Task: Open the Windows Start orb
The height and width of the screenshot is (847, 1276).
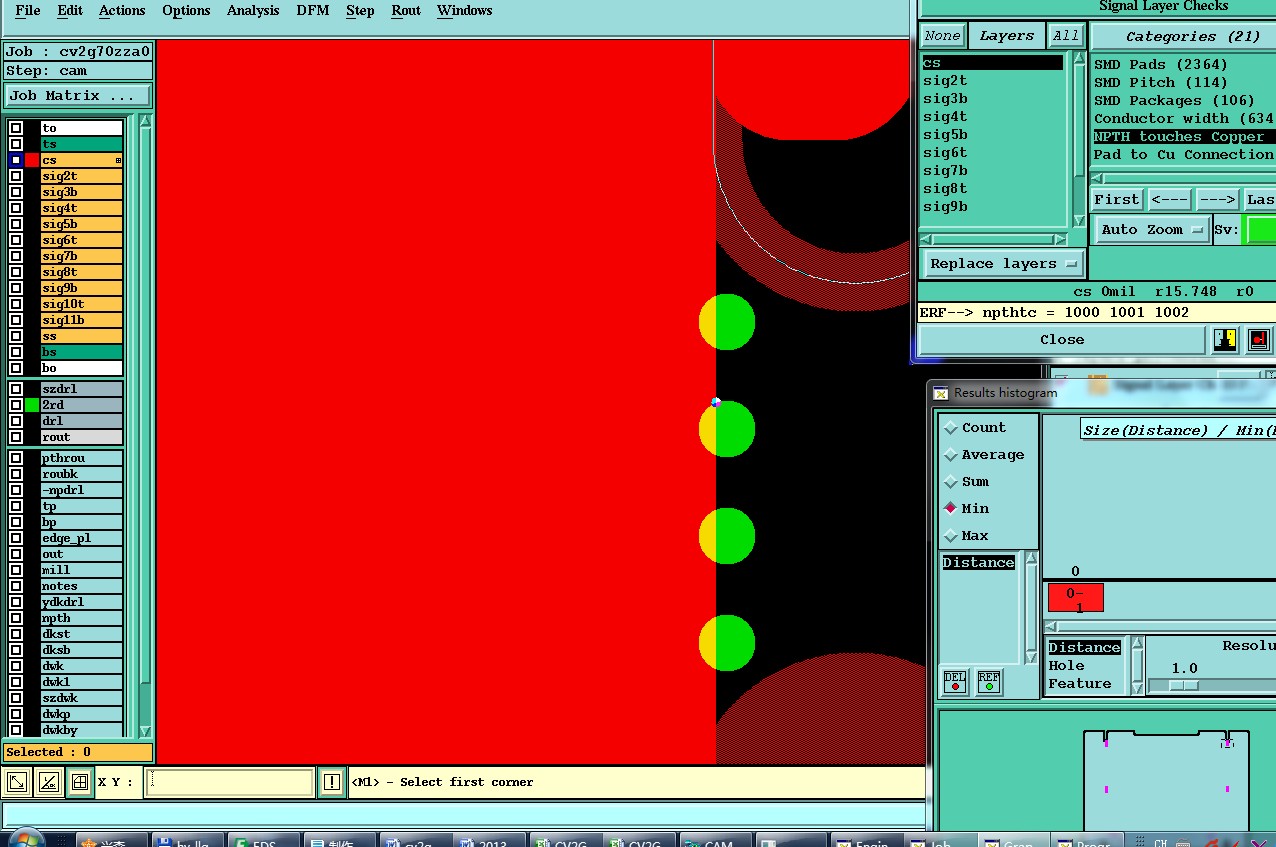Action: [x=25, y=838]
